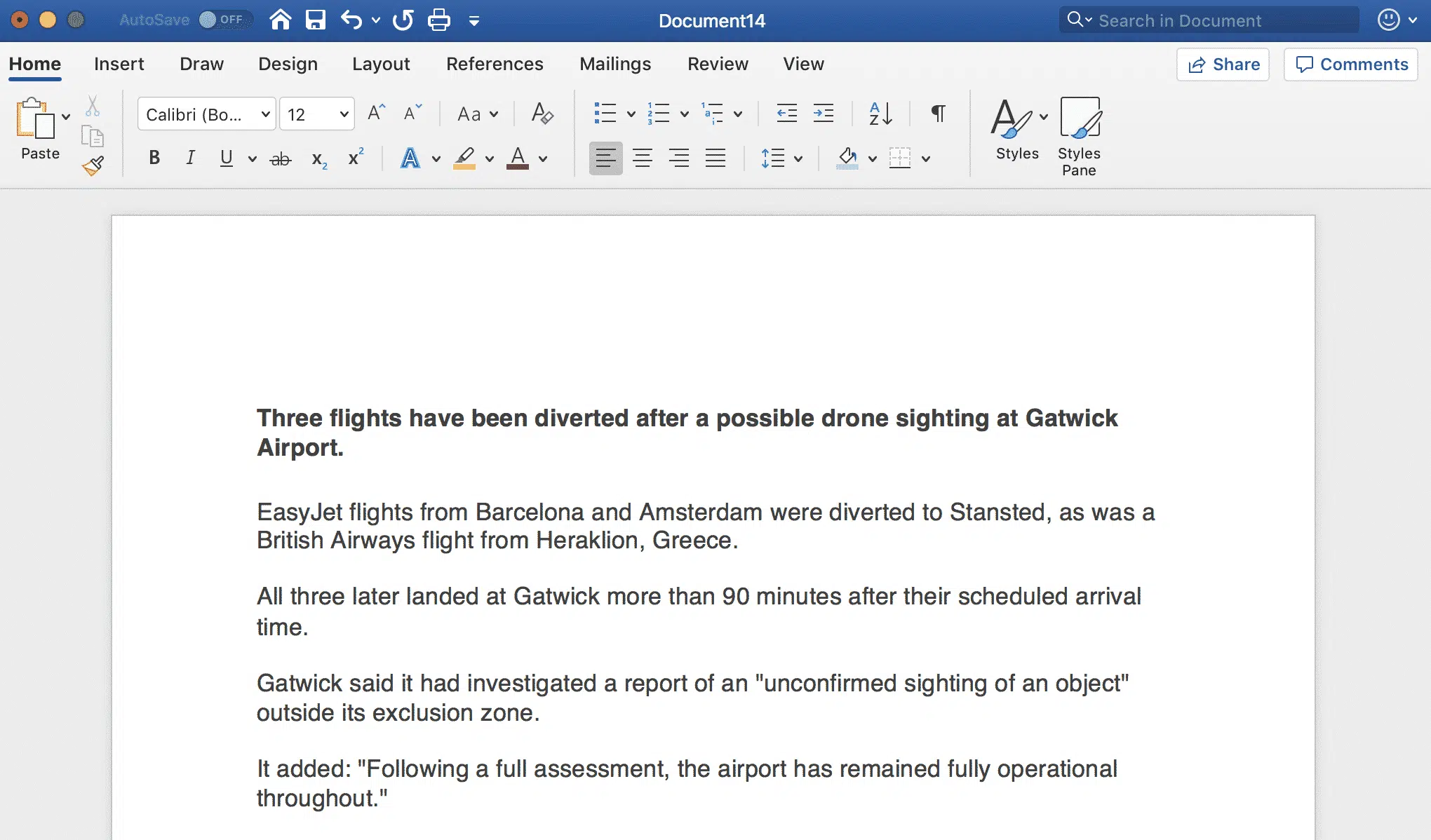Viewport: 1431px width, 840px height.
Task: Toggle underline formatting
Action: point(226,158)
